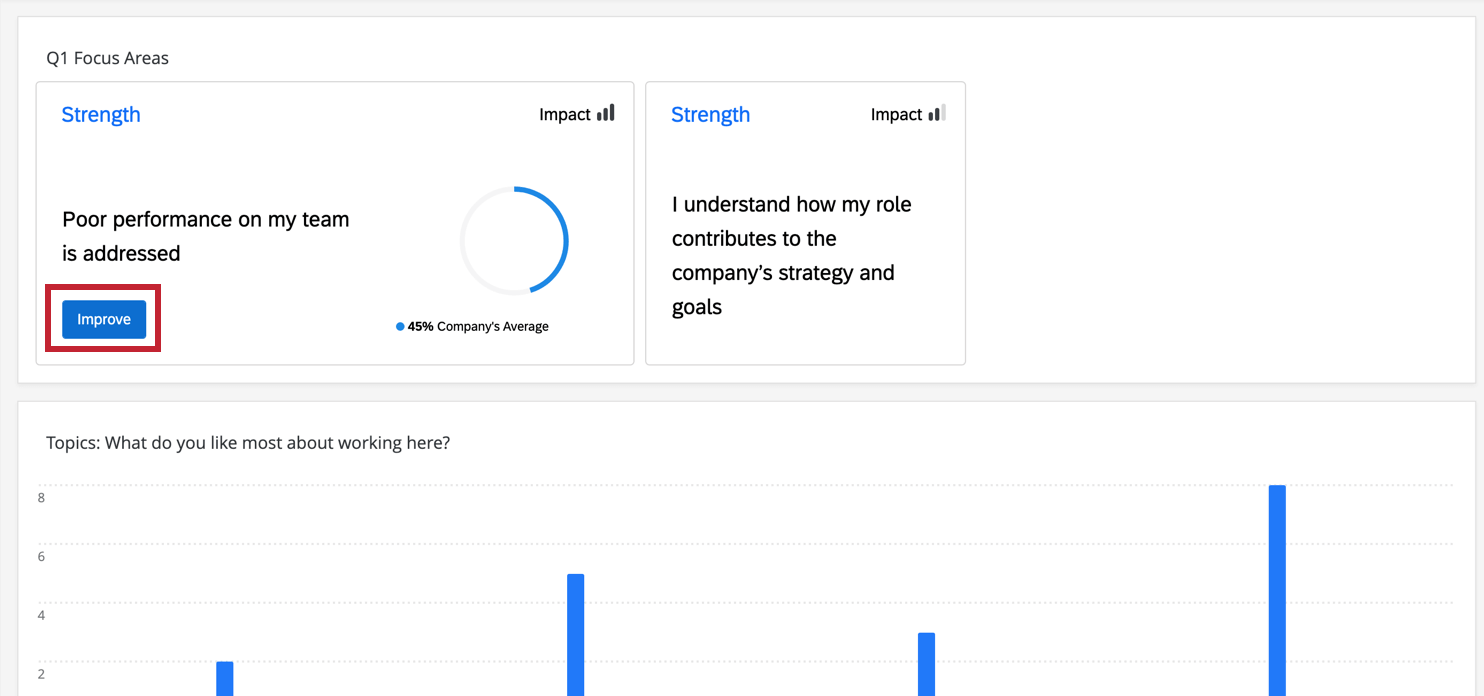Select the shortest chart bar at value 2
Viewport: 1484px width, 696px height.
pos(225,678)
